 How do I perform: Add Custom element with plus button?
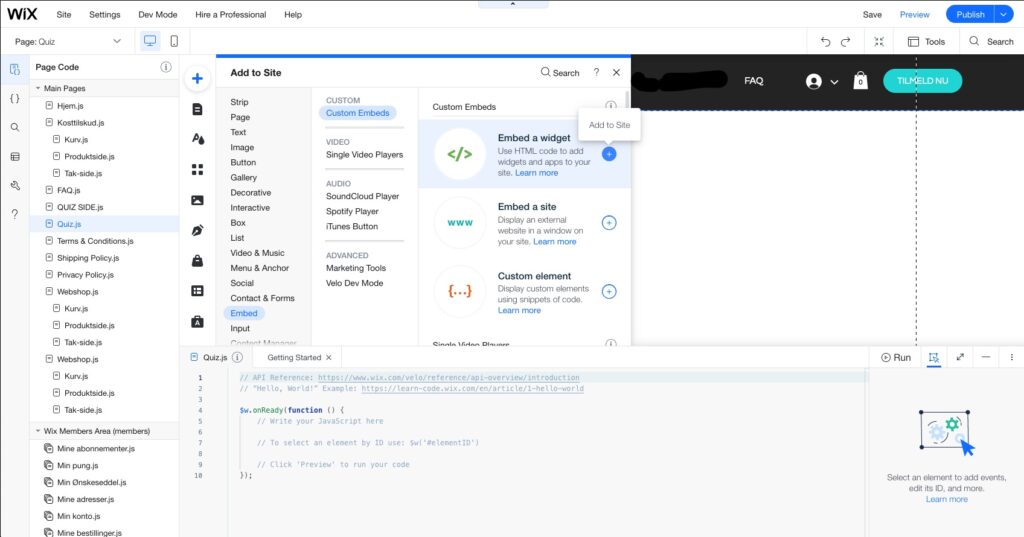(609, 291)
